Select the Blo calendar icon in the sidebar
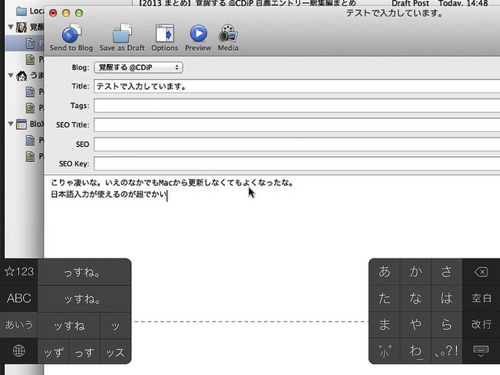 point(22,124)
